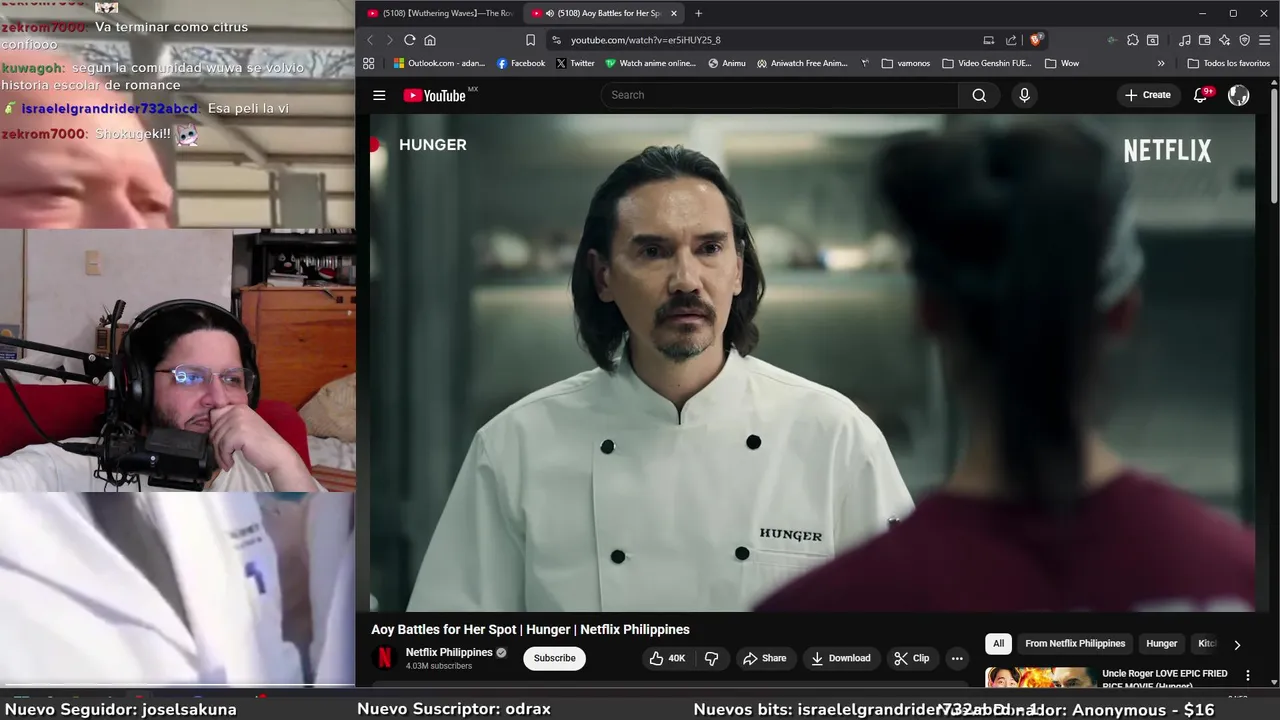Open the Facebook bookmark

[x=521, y=63]
